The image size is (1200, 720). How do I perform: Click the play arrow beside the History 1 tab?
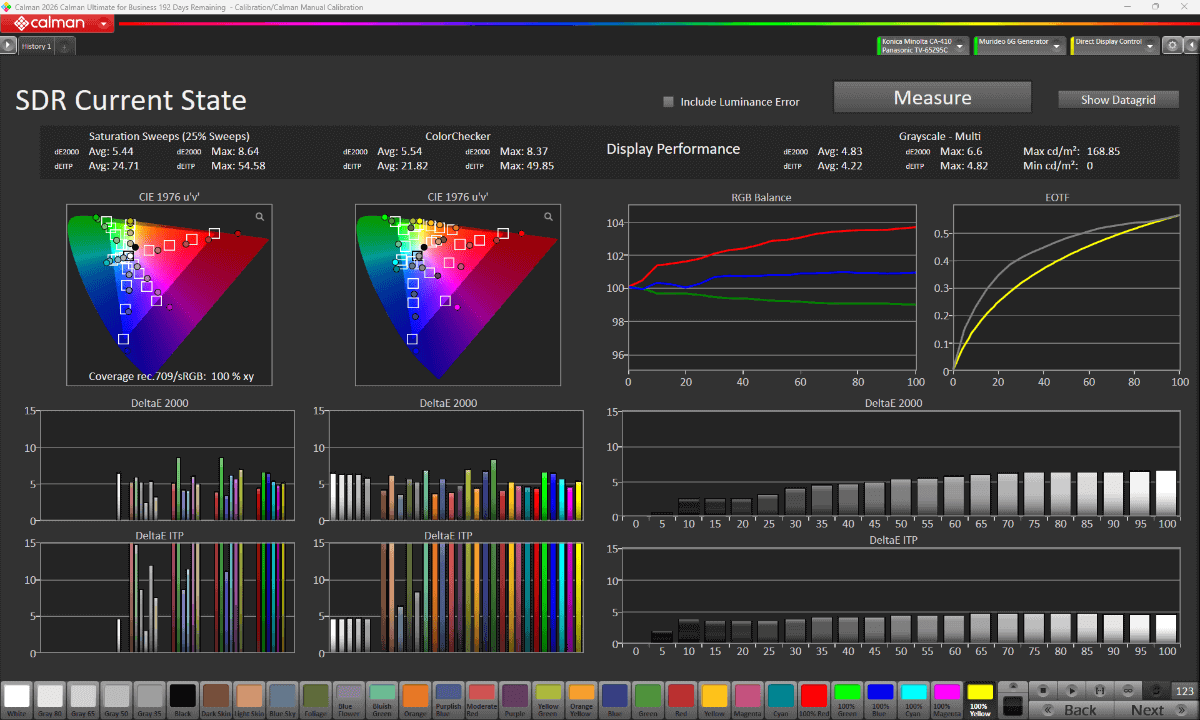tap(8, 46)
